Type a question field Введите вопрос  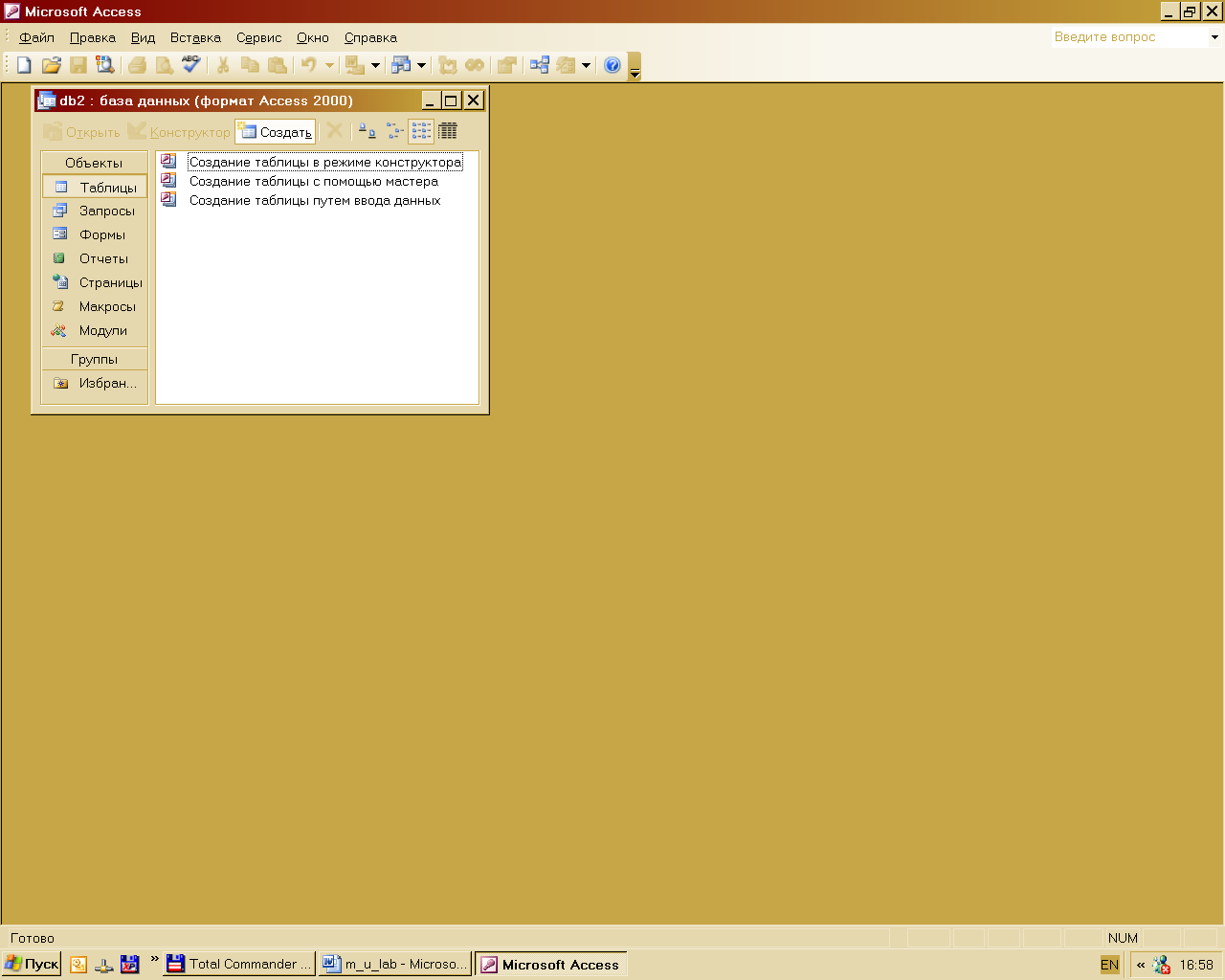pyautogui.click(x=1129, y=37)
